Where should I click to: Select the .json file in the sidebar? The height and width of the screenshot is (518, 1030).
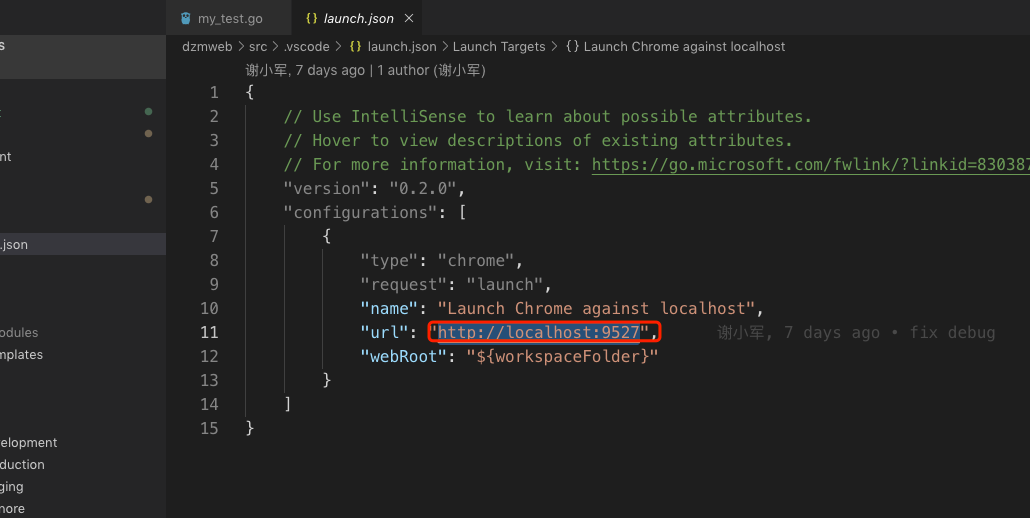click(83, 244)
